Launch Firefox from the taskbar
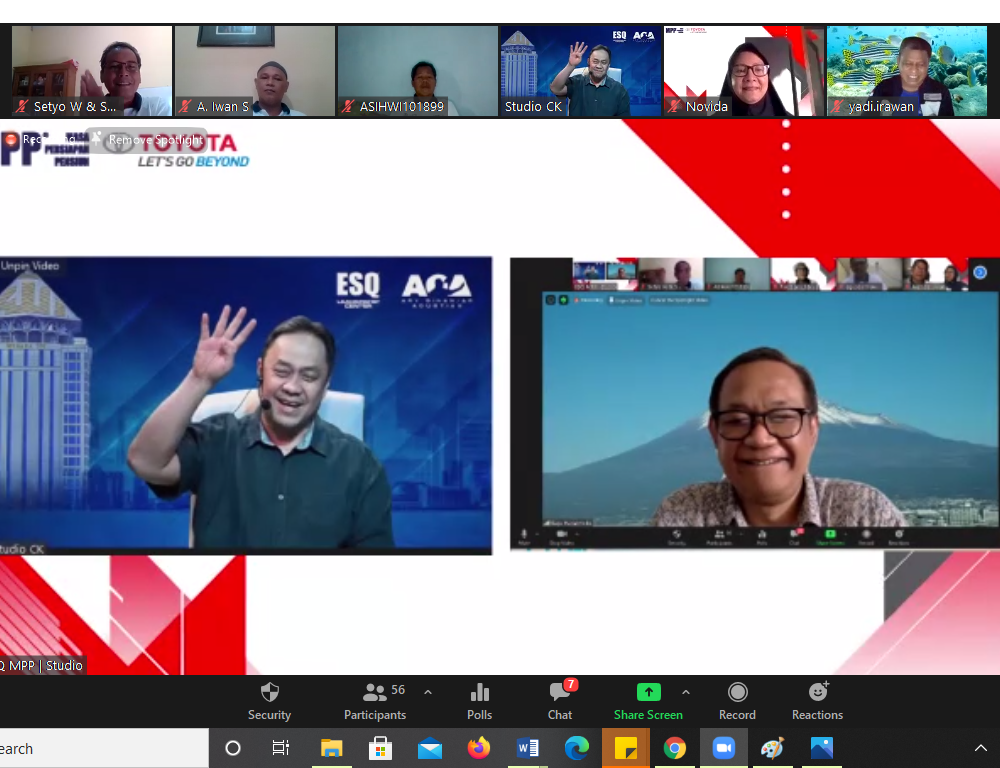1000x768 pixels. (479, 748)
